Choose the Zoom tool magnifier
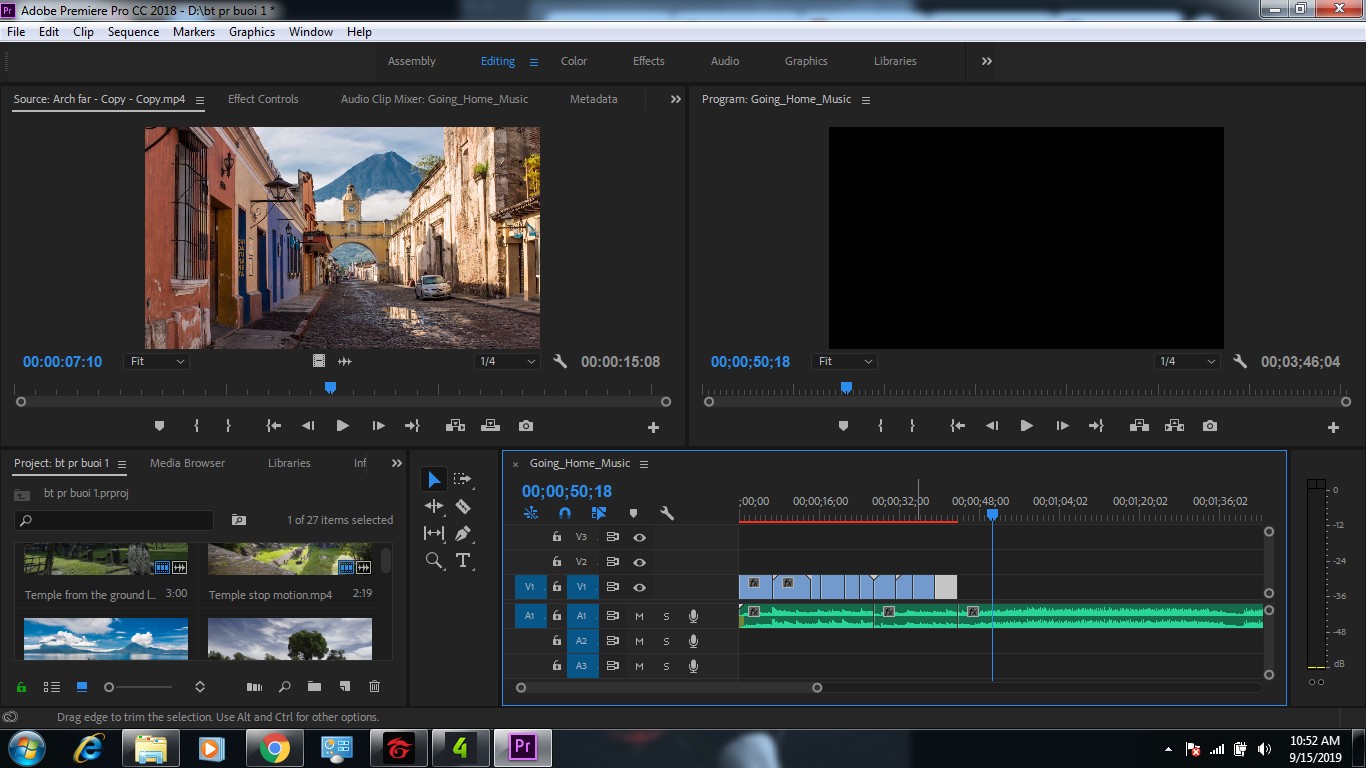This screenshot has height=768, width=1366. [434, 560]
